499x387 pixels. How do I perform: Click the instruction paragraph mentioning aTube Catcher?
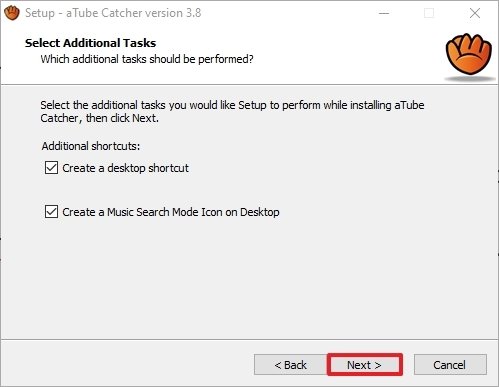[232, 111]
